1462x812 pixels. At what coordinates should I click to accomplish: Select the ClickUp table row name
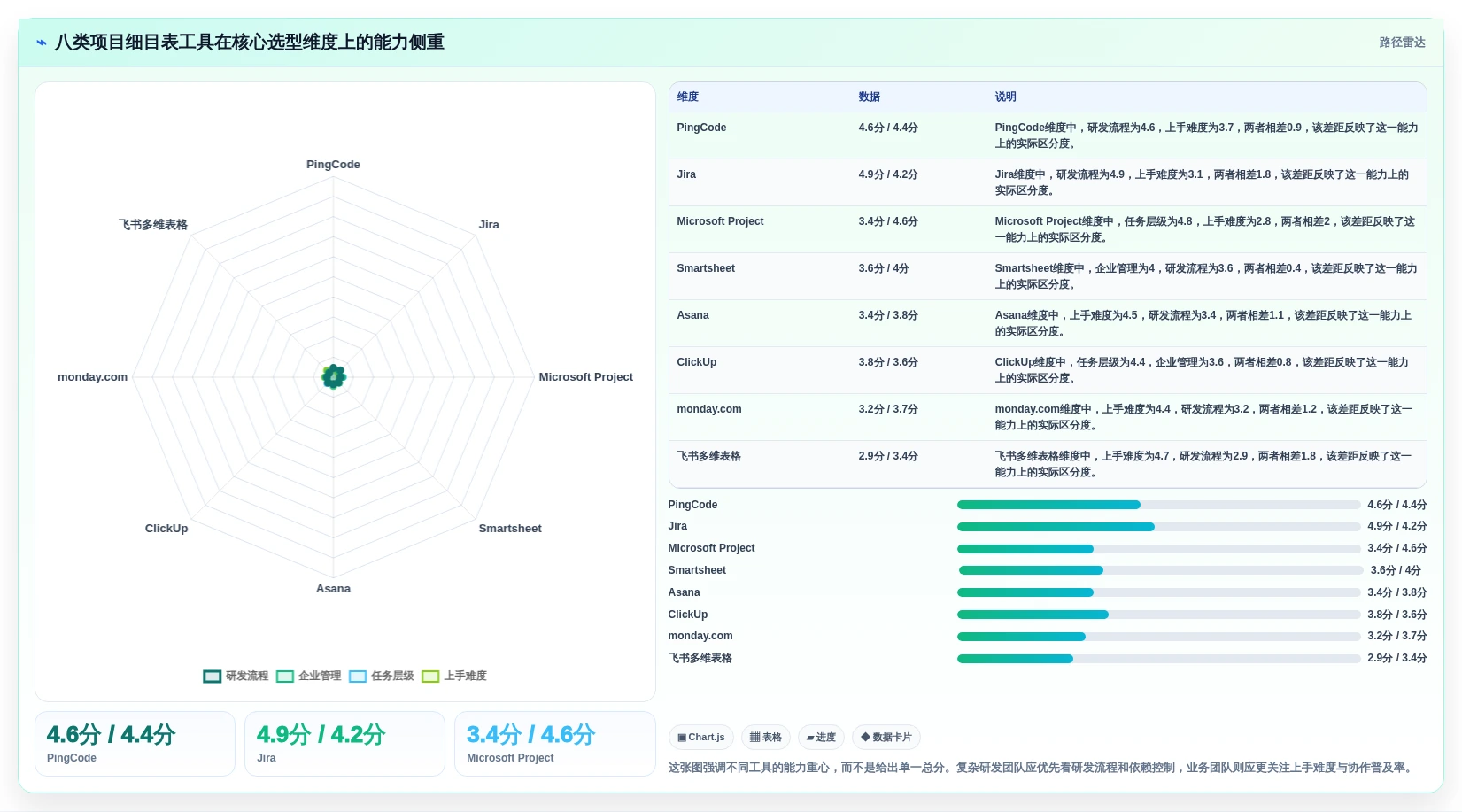[x=697, y=362]
